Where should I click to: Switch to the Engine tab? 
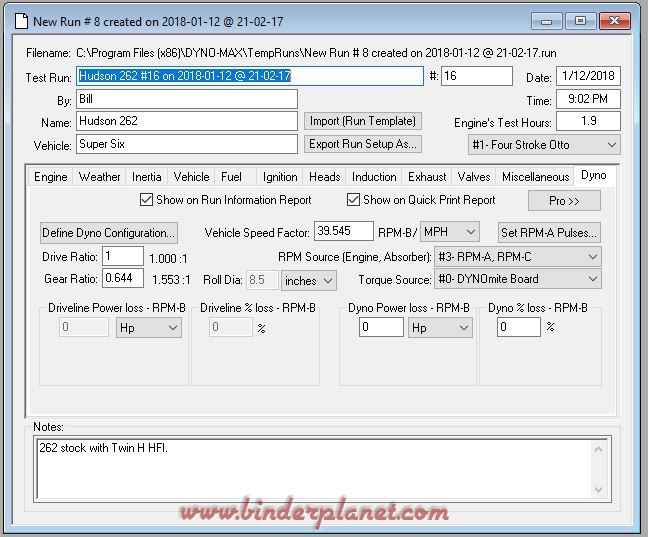tap(50, 177)
